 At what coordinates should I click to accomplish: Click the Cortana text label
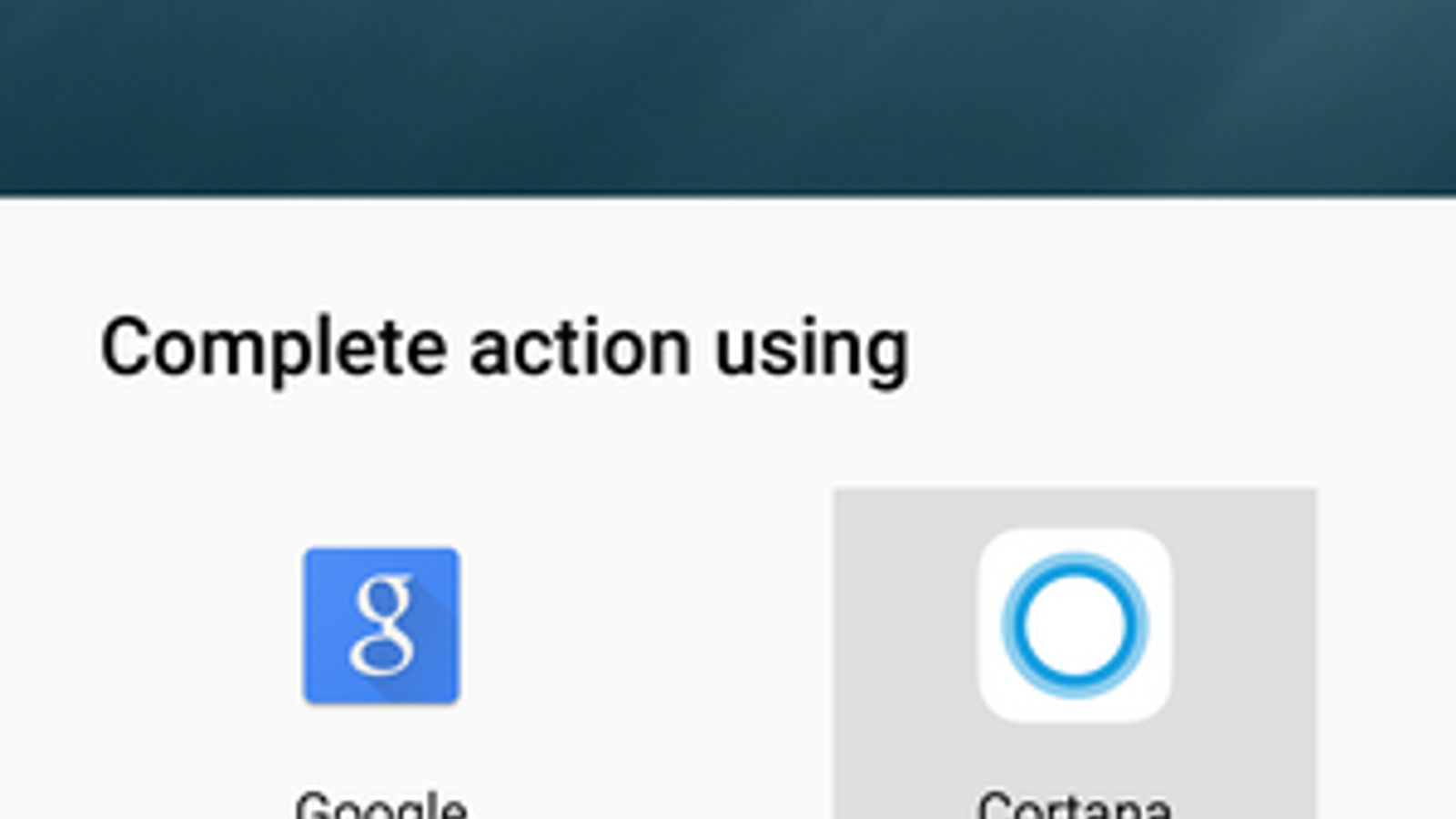1075,804
